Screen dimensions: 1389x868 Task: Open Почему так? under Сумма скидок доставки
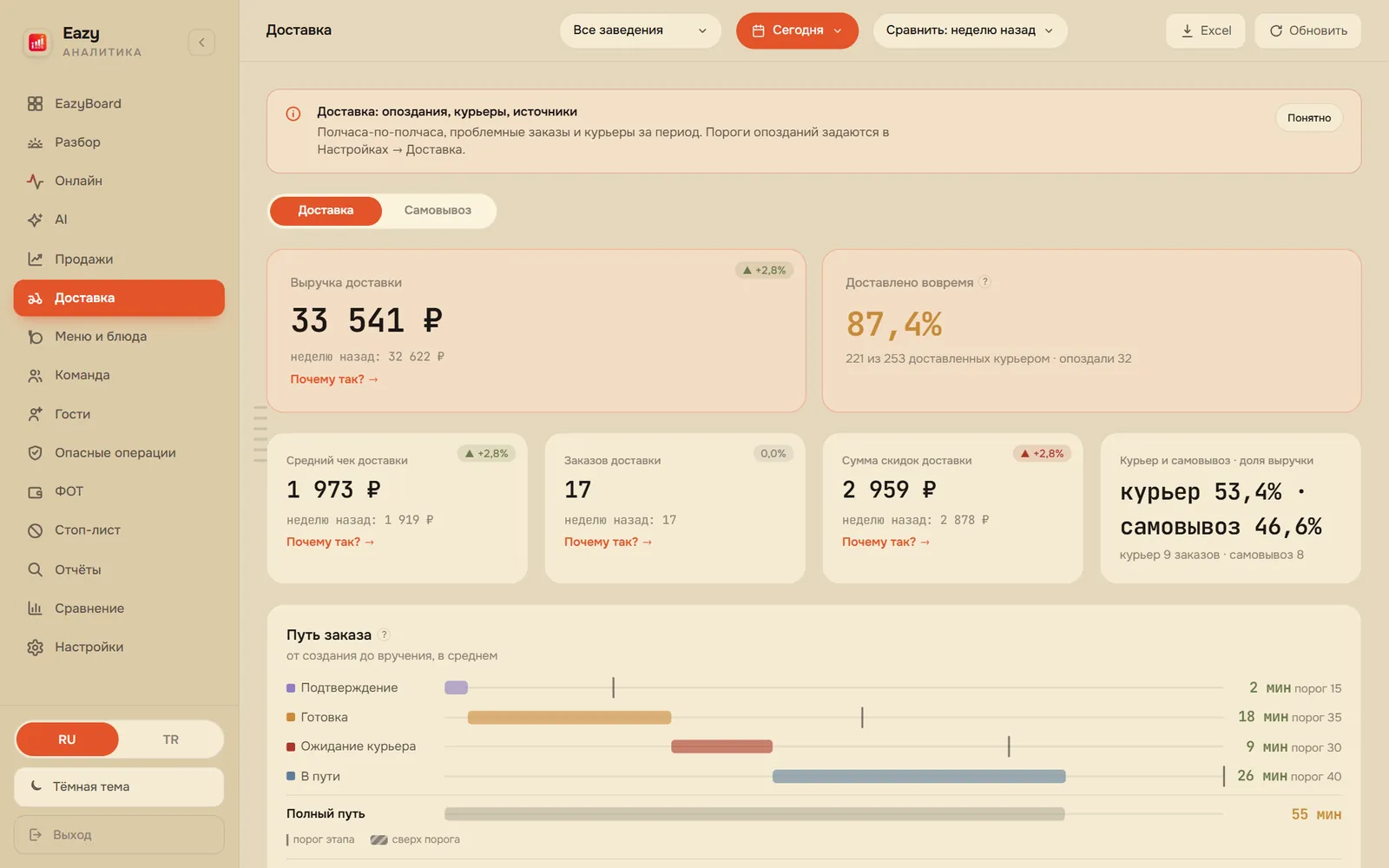(885, 542)
